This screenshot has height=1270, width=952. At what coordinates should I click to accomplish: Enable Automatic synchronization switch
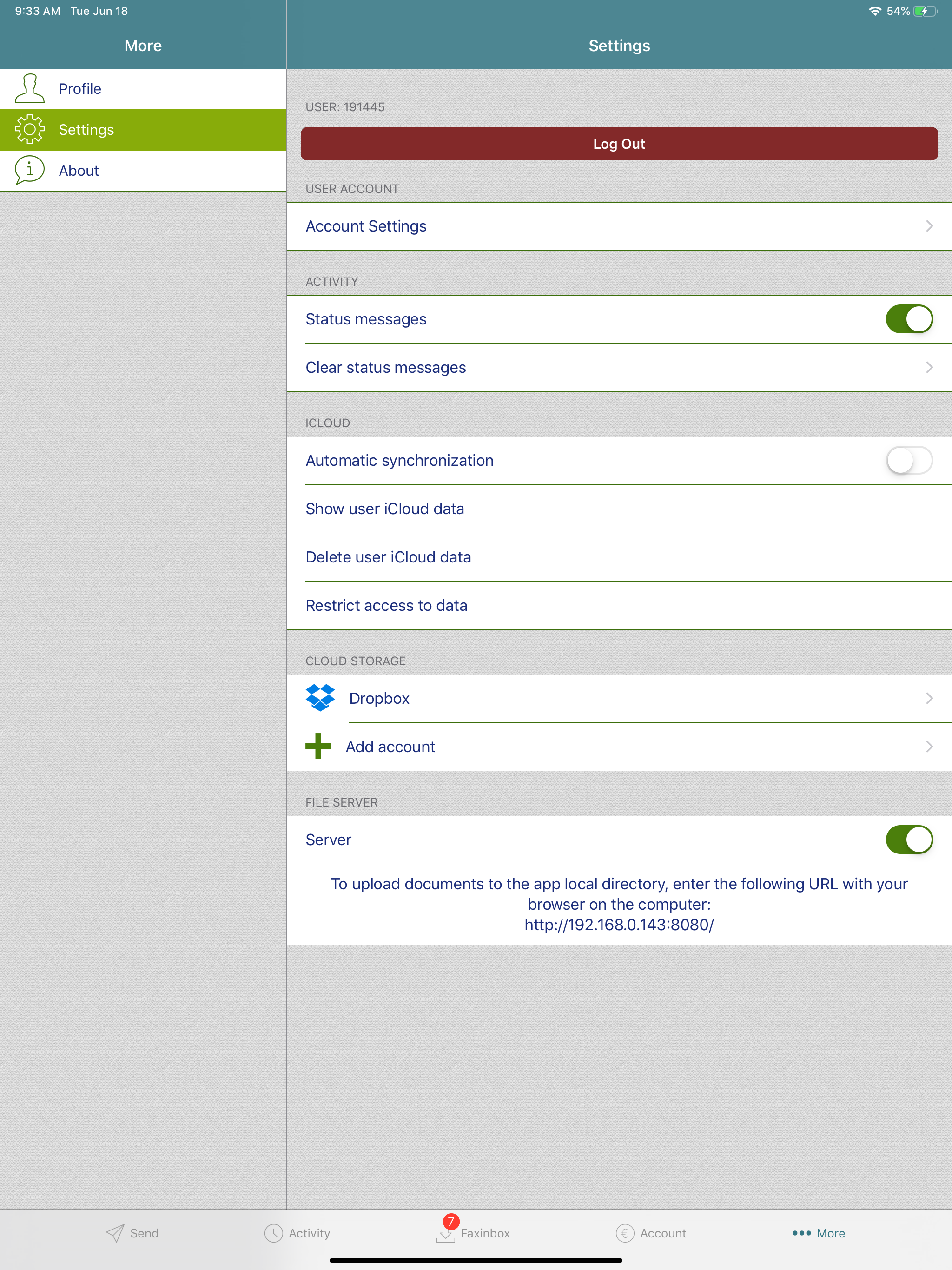tap(909, 461)
